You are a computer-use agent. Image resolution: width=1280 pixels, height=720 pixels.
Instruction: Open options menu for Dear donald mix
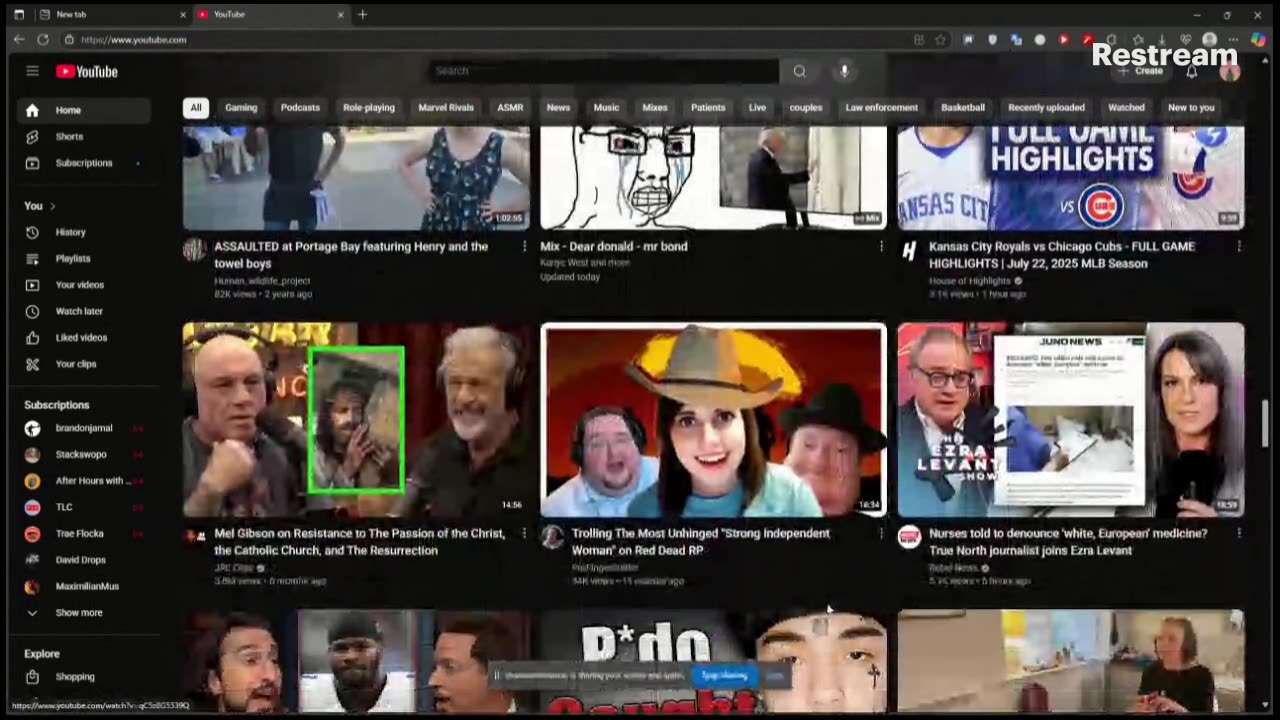coord(881,246)
